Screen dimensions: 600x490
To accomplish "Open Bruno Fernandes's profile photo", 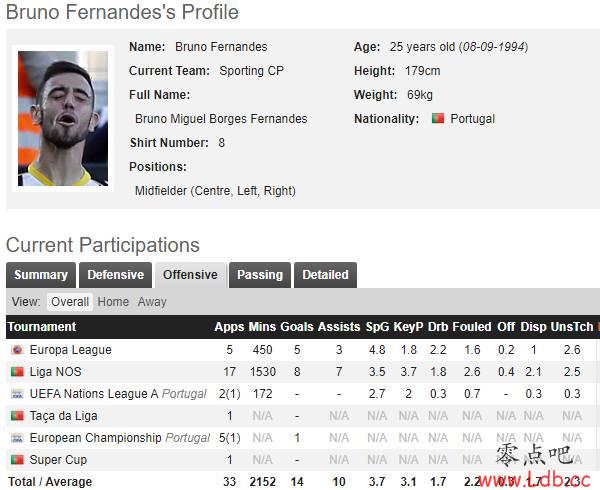I will pos(63,118).
